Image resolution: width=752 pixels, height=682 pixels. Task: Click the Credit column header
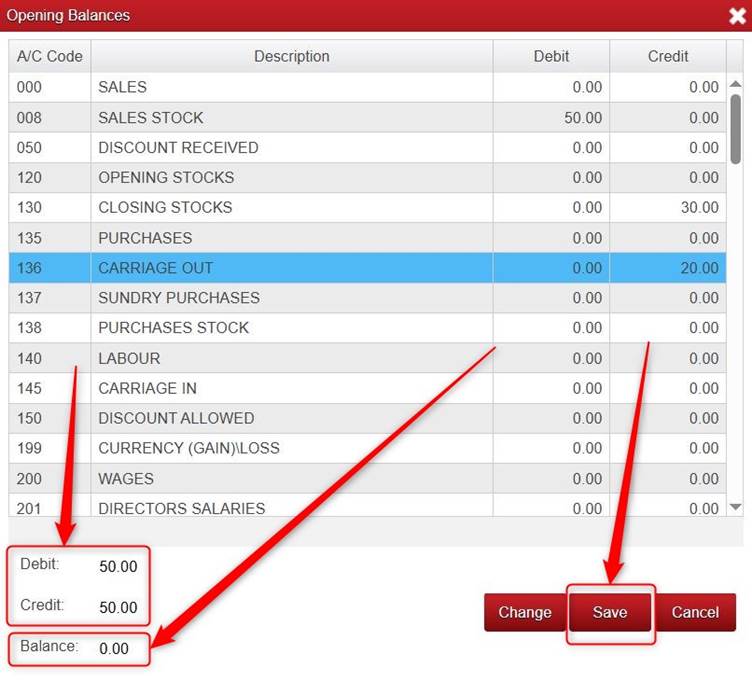tap(668, 56)
